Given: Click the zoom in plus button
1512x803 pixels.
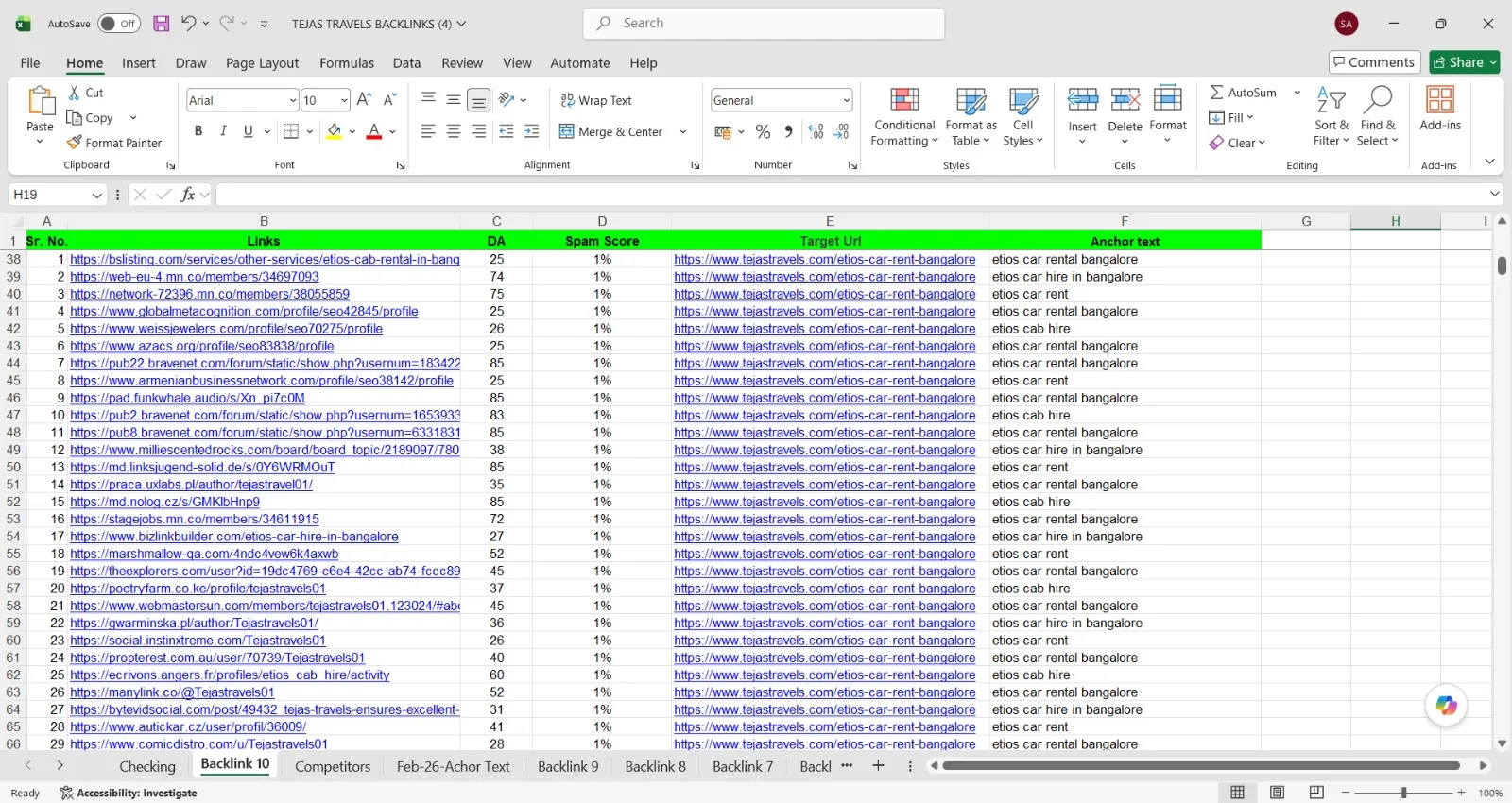Looking at the screenshot, I should click(1461, 793).
